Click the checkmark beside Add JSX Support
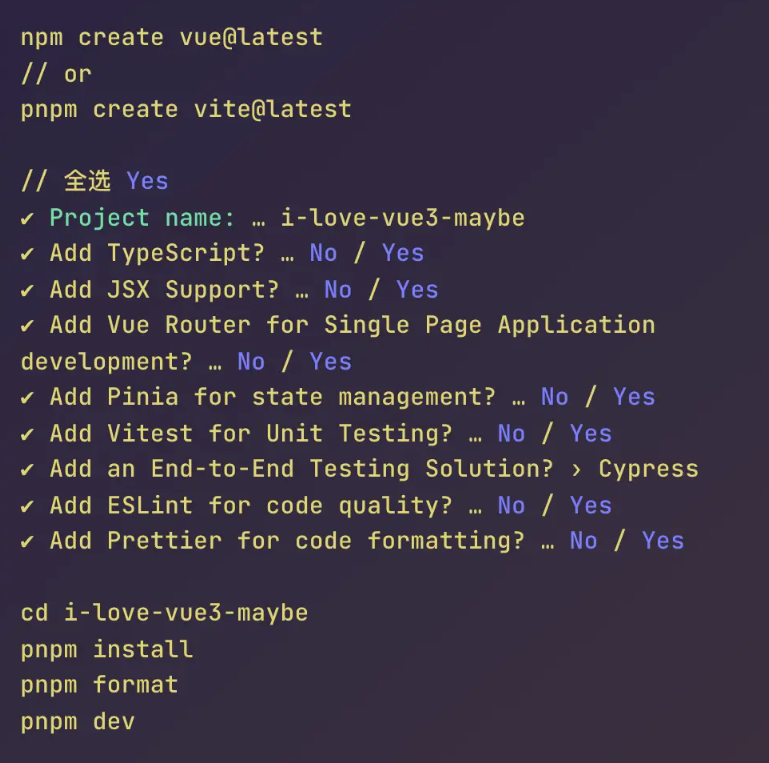 pos(27,290)
